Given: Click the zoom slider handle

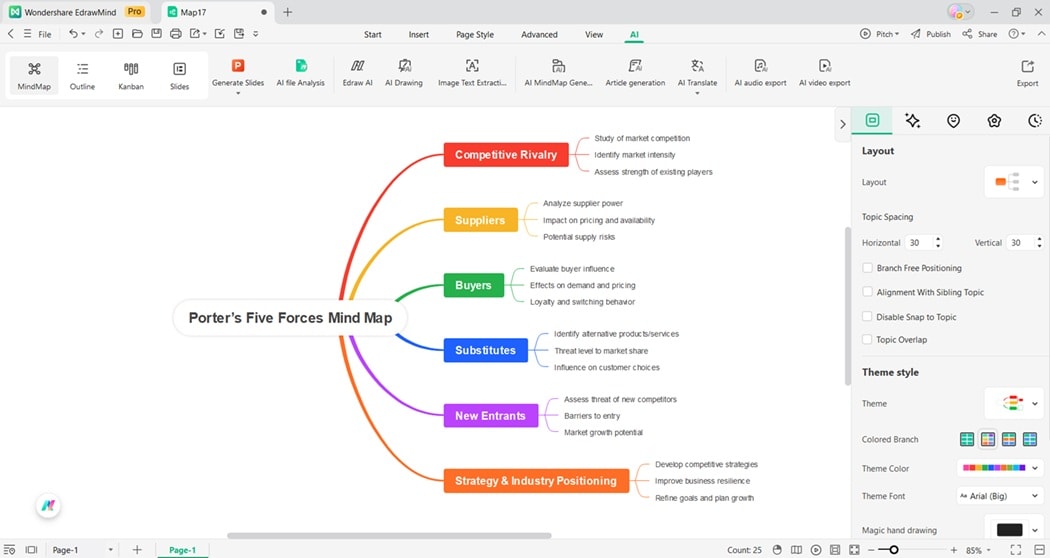Looking at the screenshot, I should [x=893, y=550].
